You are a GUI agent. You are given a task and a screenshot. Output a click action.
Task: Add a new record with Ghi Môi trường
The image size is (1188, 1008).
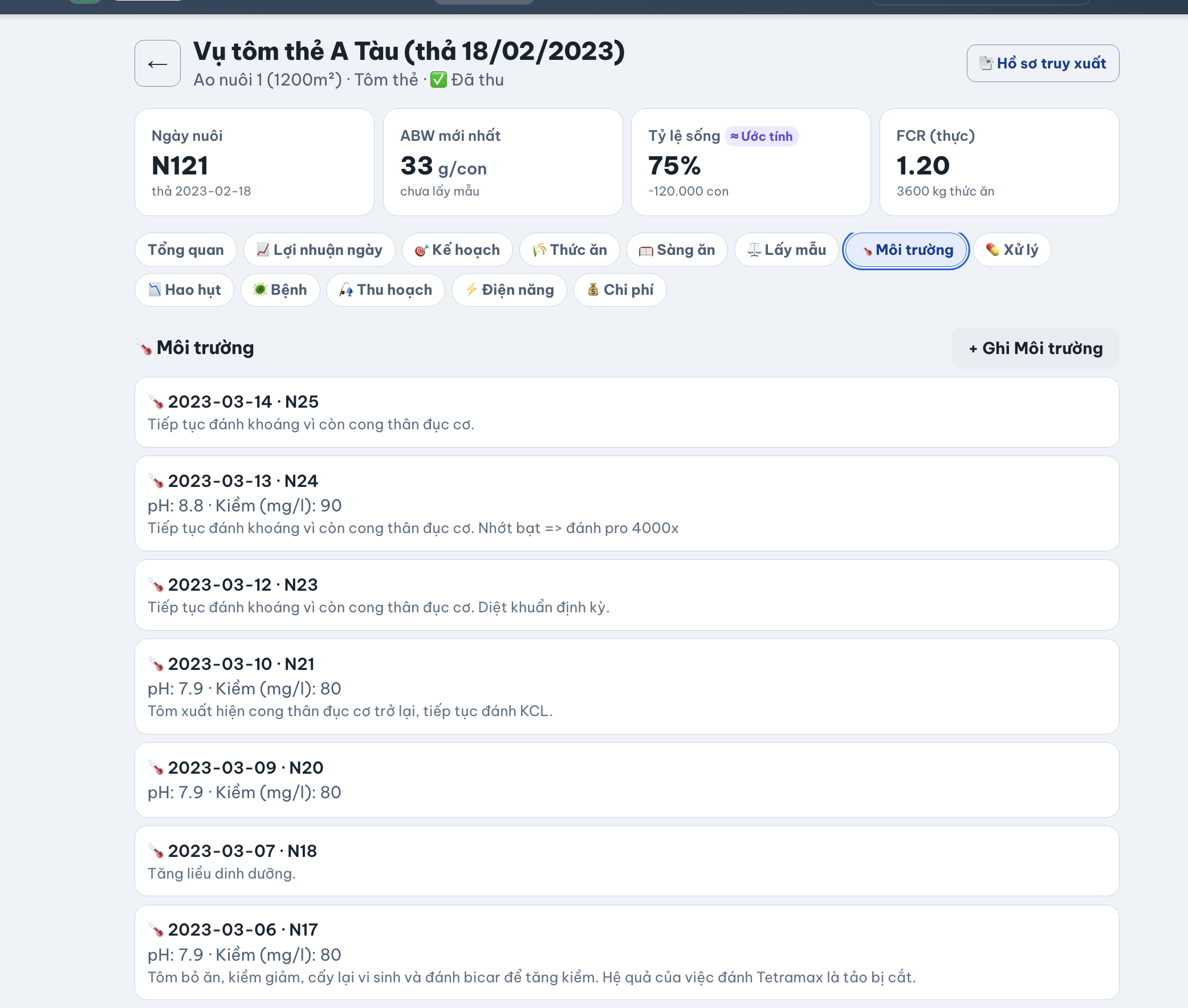tap(1035, 348)
